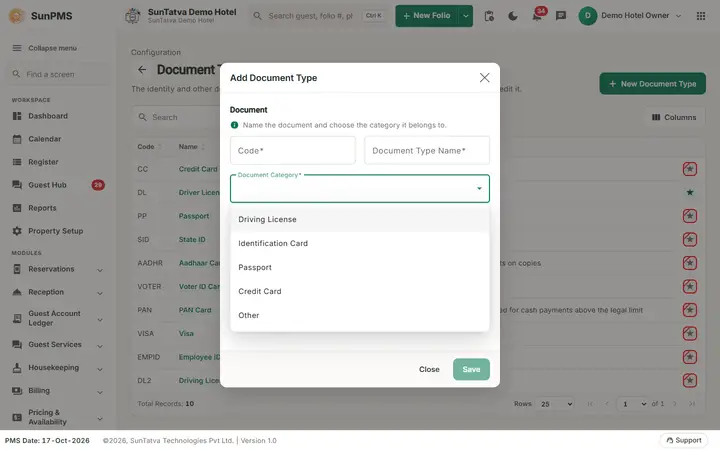Open the page number dropdown
The image size is (720, 450).
coord(632,404)
